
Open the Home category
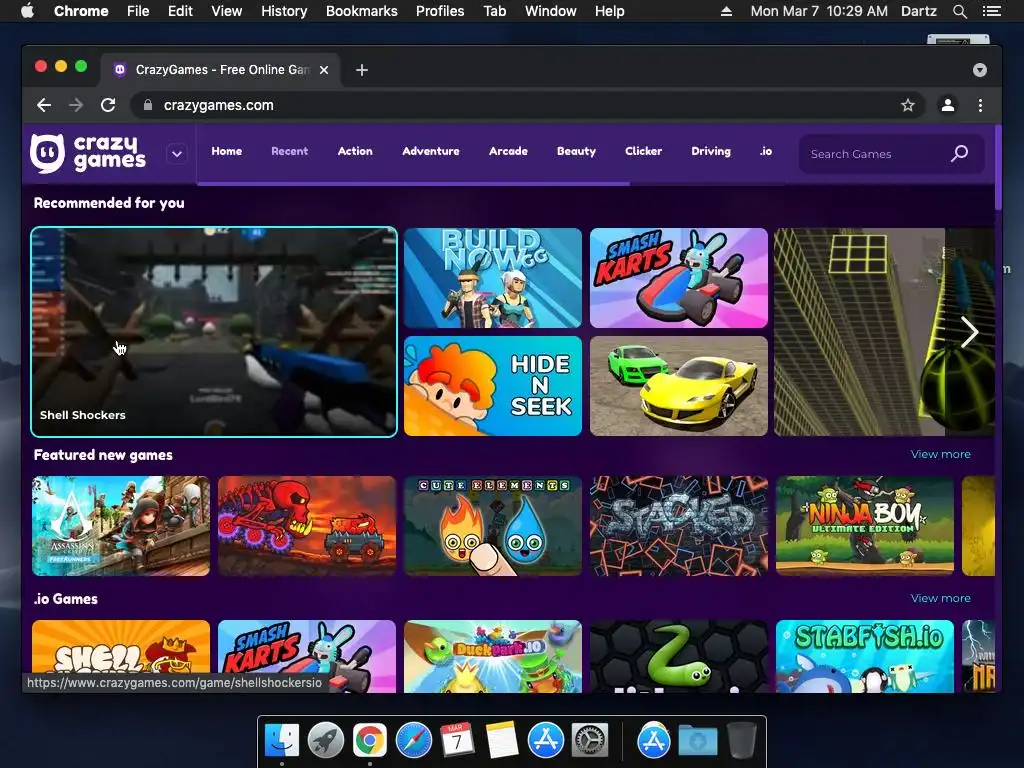coord(227,151)
